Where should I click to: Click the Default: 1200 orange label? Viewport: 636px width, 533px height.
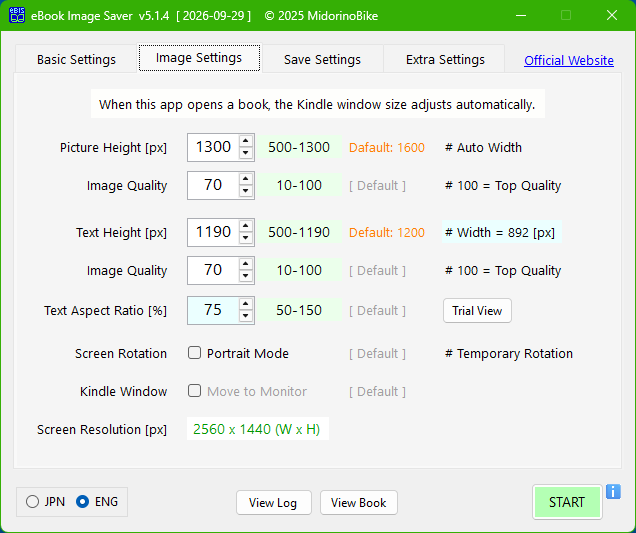pyautogui.click(x=387, y=232)
